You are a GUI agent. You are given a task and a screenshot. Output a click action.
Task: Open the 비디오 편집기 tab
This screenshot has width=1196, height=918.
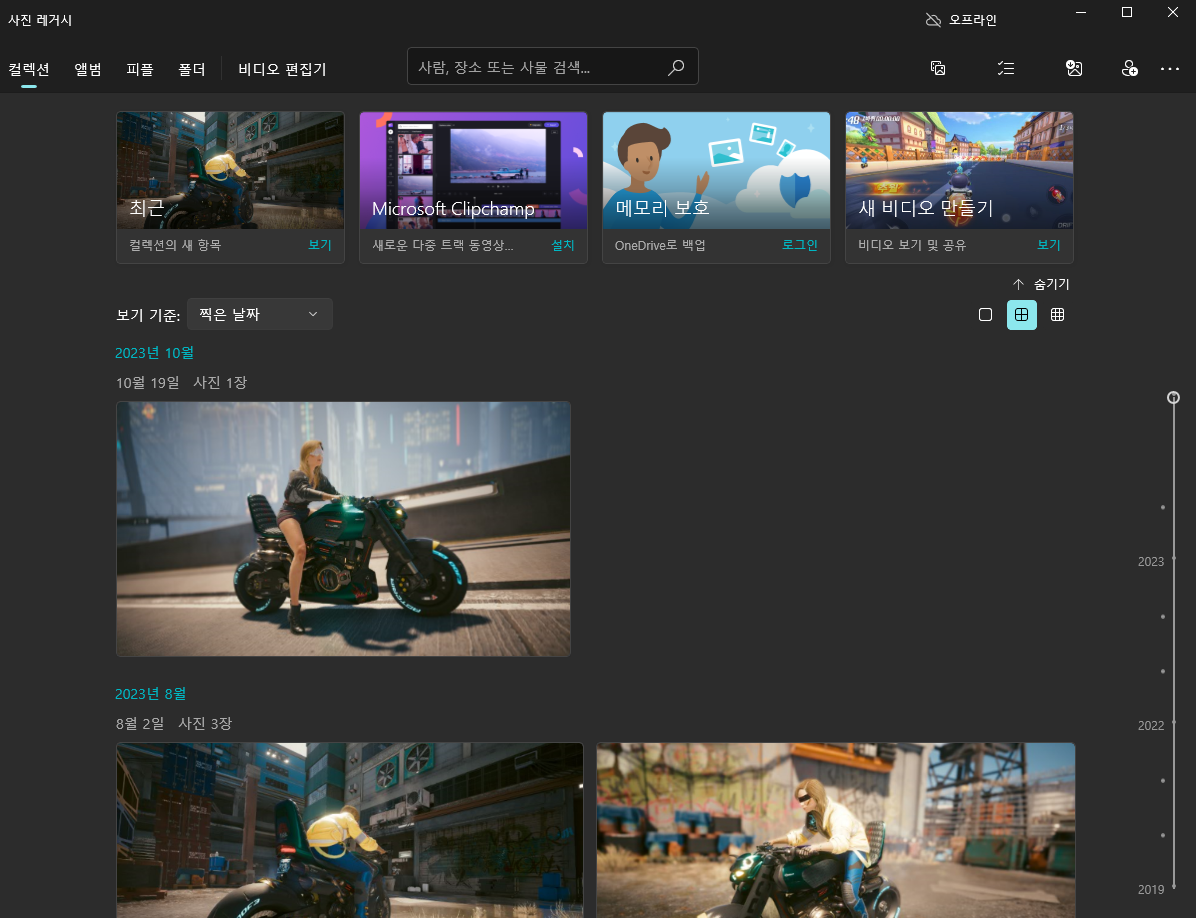coord(282,69)
